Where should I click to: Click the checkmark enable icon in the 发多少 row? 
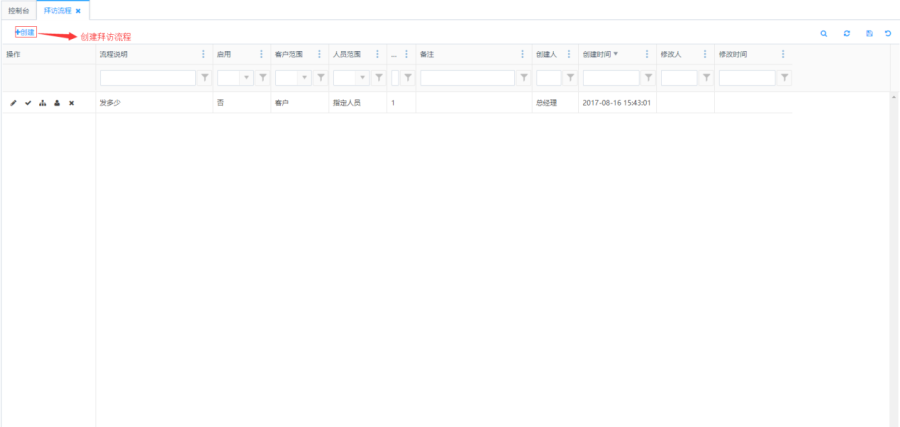click(28, 103)
